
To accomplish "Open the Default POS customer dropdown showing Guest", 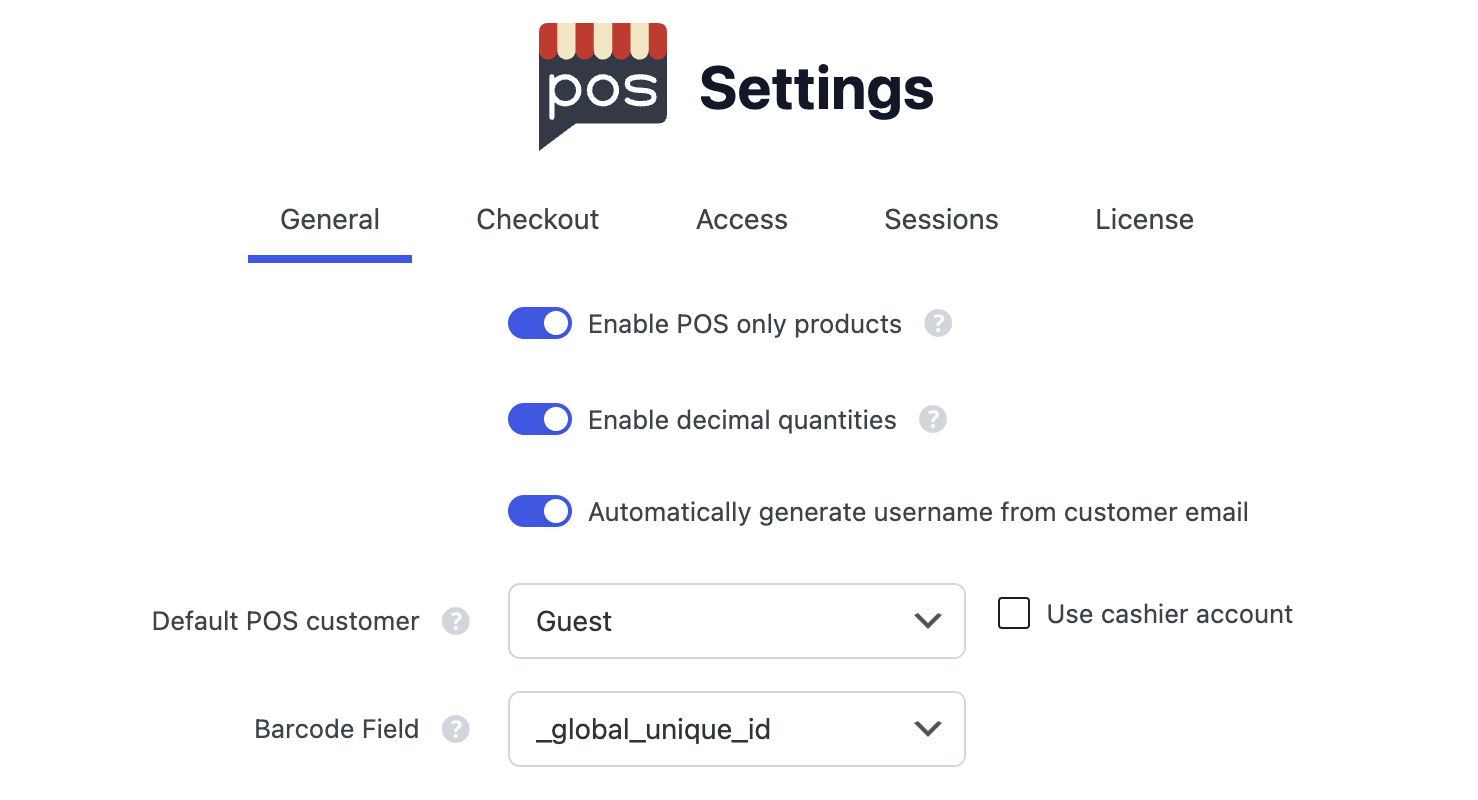I will pos(737,621).
